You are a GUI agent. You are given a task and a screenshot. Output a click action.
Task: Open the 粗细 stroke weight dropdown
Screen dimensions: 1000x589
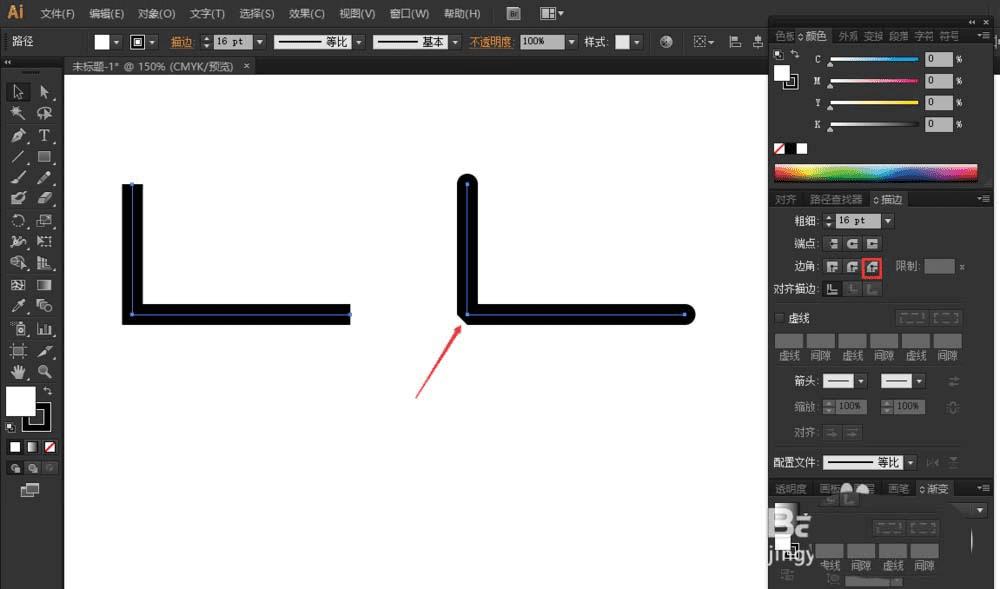(888, 220)
